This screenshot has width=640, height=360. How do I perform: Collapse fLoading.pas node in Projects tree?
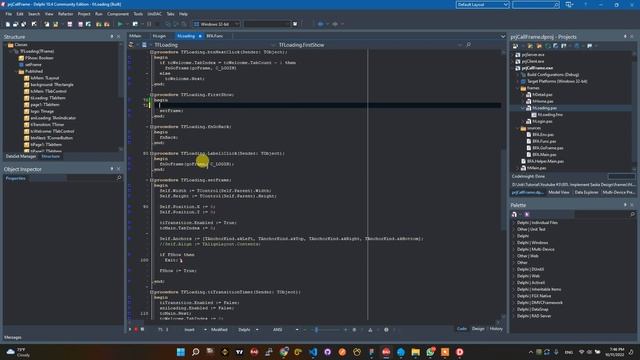coord(523,108)
